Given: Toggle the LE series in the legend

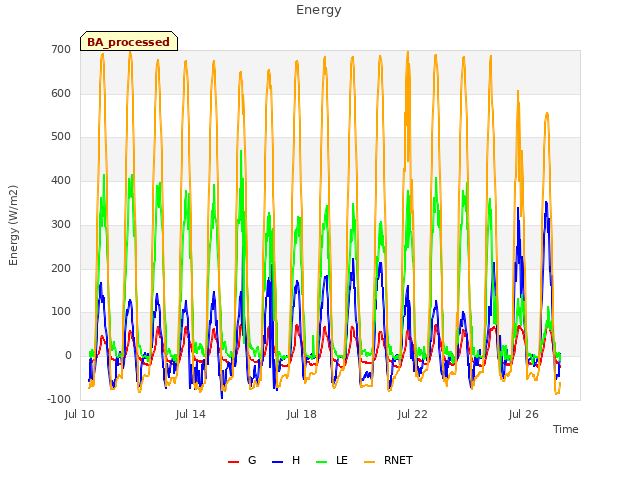Looking at the screenshot, I should pyautogui.click(x=332, y=461).
